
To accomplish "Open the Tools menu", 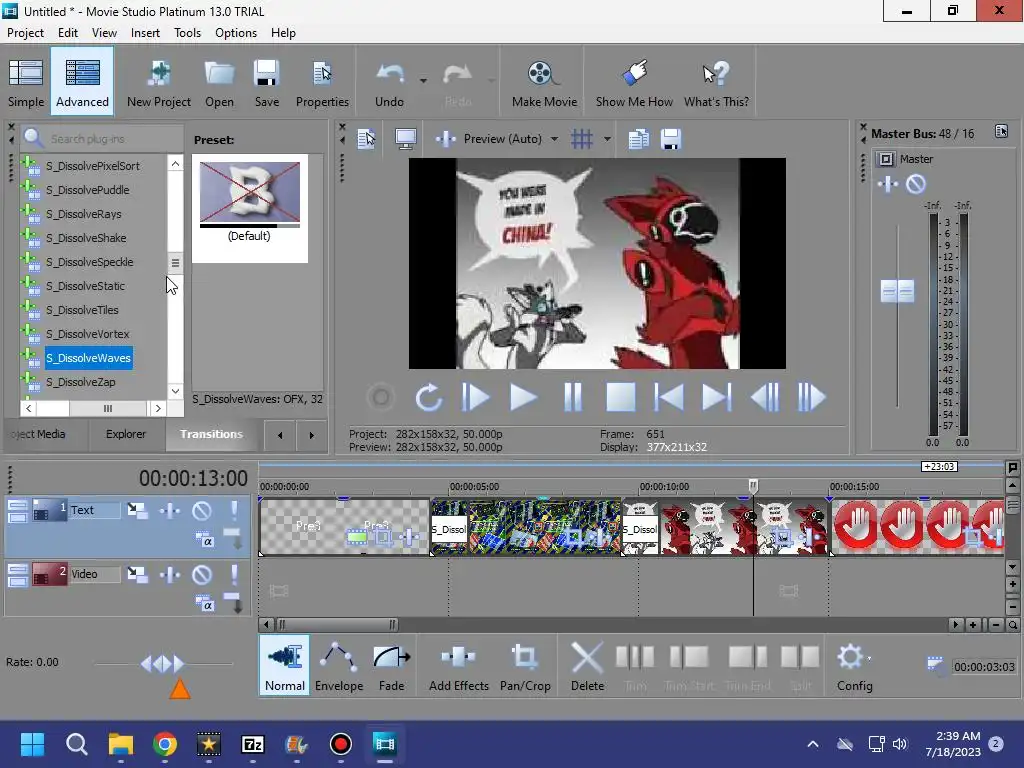I will pos(187,33).
